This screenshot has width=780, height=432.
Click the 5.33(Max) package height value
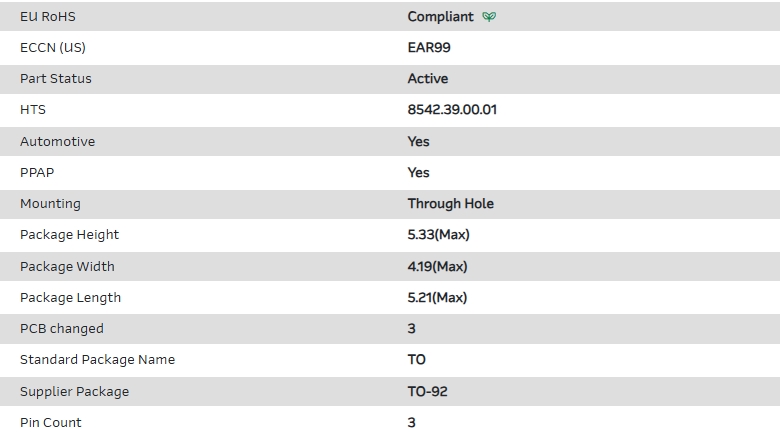(x=438, y=234)
